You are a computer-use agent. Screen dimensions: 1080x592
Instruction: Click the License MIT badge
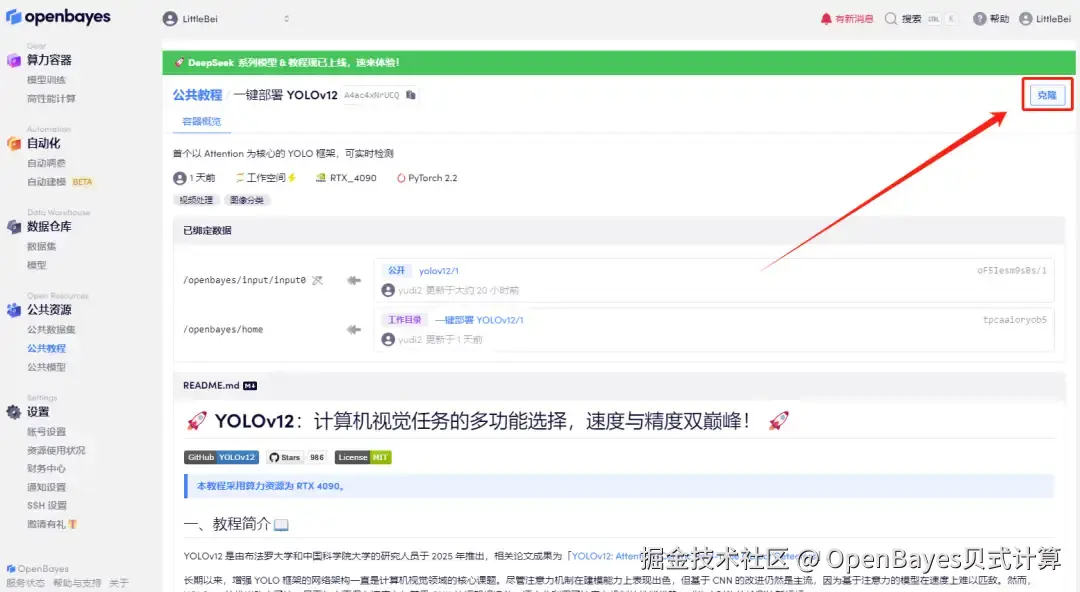pos(363,457)
